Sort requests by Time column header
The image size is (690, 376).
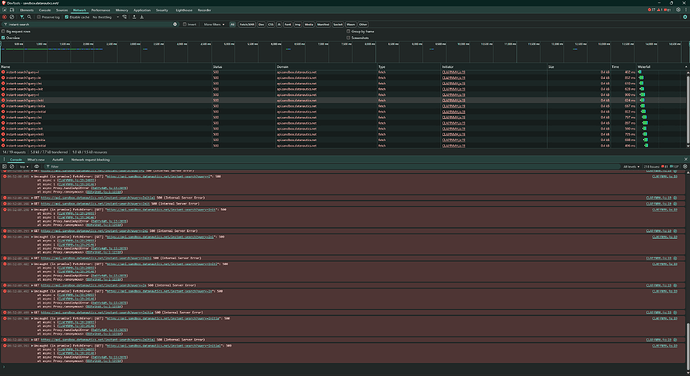623,66
